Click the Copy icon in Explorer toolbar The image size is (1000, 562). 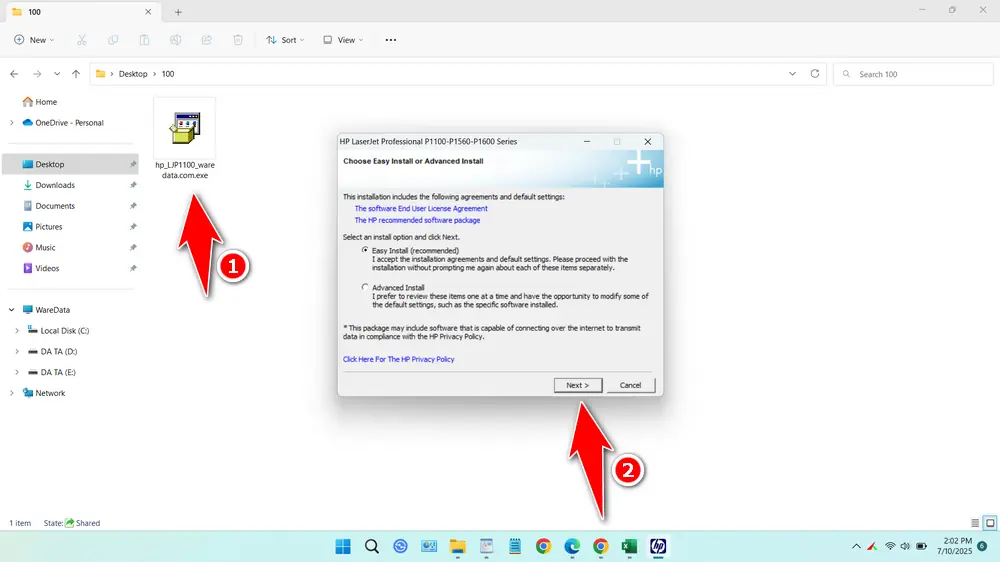click(113, 40)
